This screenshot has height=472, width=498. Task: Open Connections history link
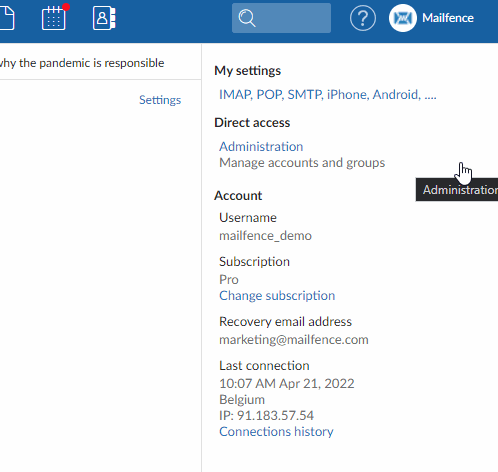click(x=276, y=432)
